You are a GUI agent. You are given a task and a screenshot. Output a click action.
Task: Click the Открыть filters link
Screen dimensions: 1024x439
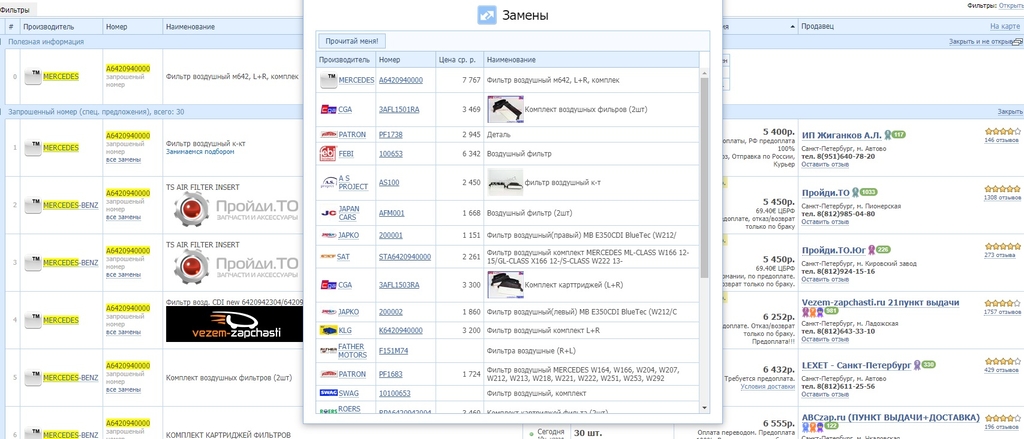click(1010, 5)
